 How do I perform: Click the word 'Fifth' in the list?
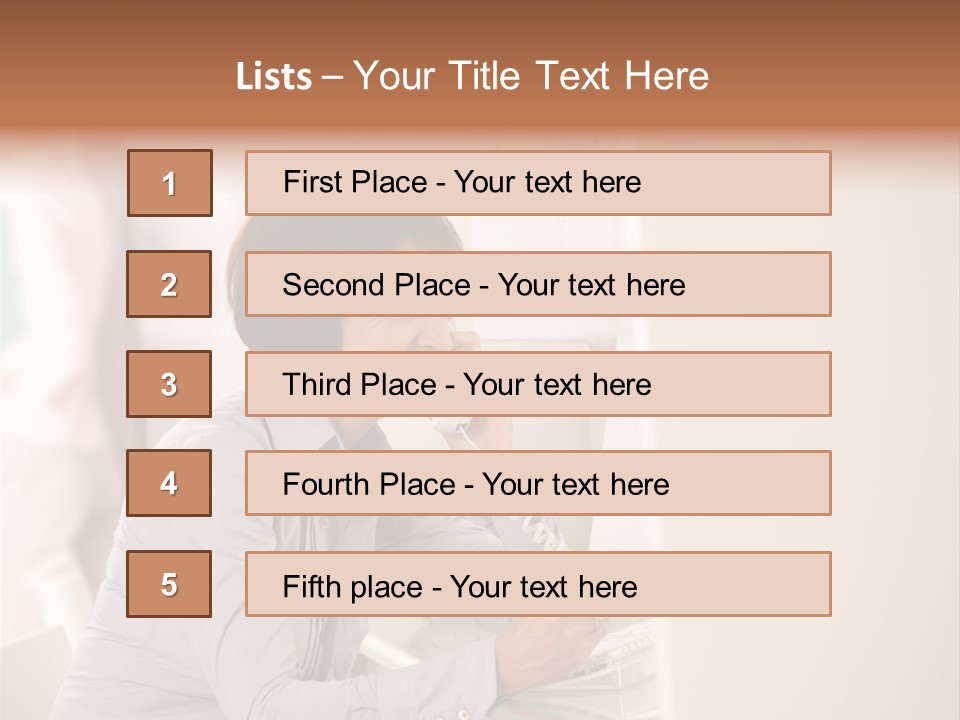pyautogui.click(x=310, y=586)
